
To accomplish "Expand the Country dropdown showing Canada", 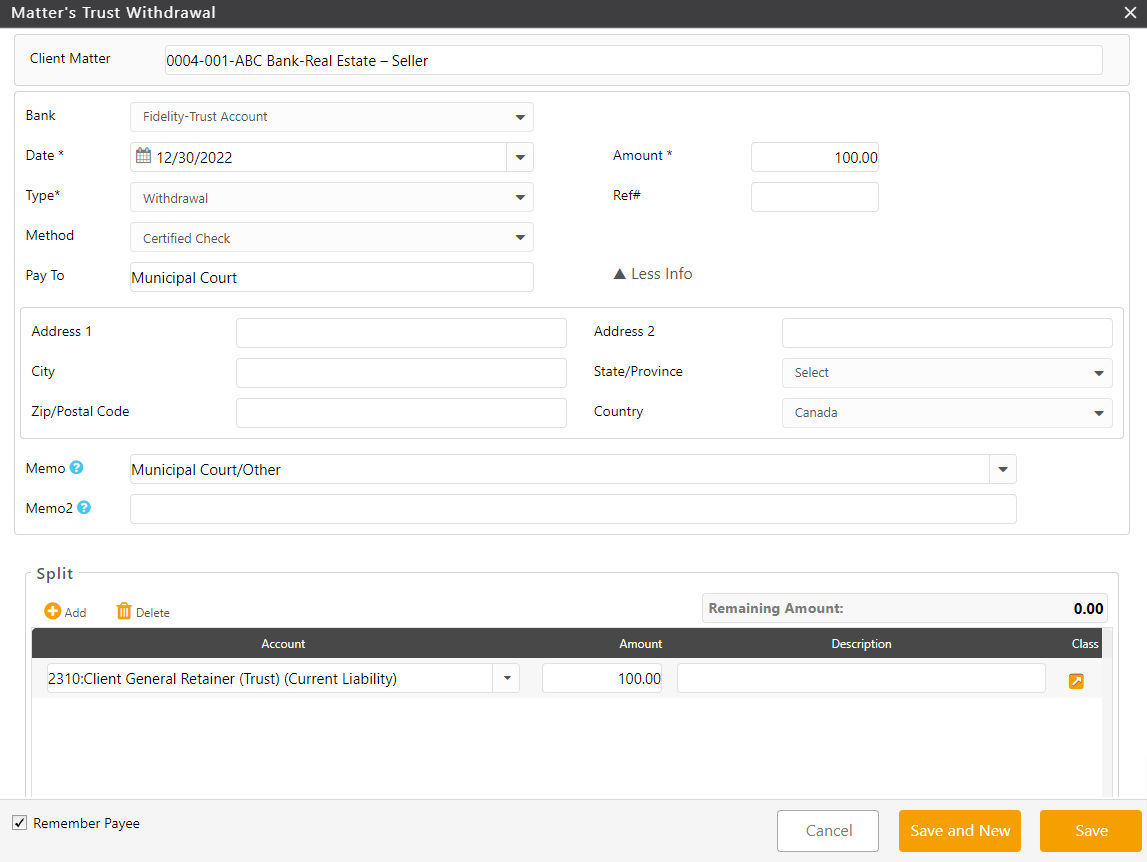I will click(x=946, y=413).
